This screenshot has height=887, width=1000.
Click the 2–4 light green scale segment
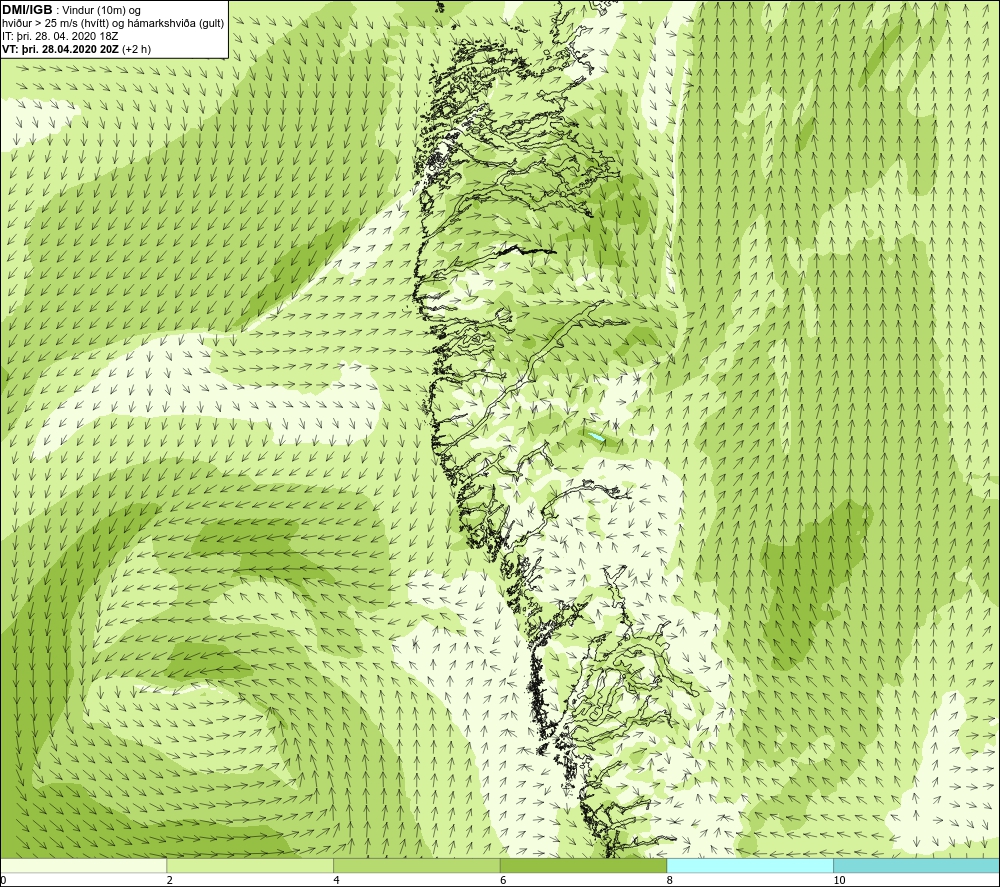pyautogui.click(x=250, y=865)
